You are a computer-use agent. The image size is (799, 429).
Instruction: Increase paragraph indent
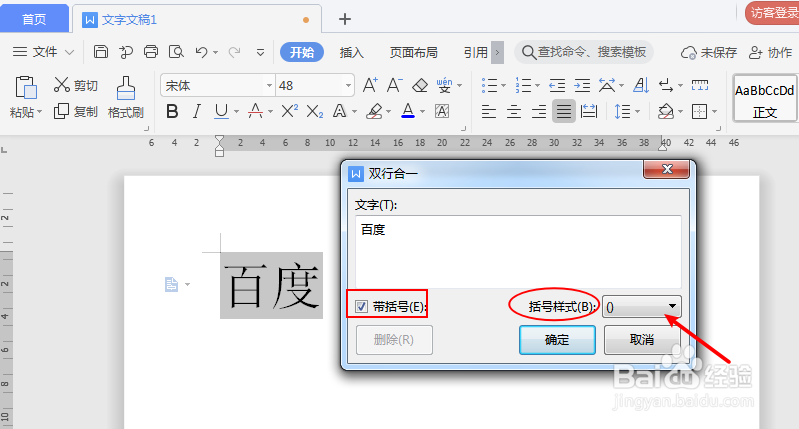[582, 85]
